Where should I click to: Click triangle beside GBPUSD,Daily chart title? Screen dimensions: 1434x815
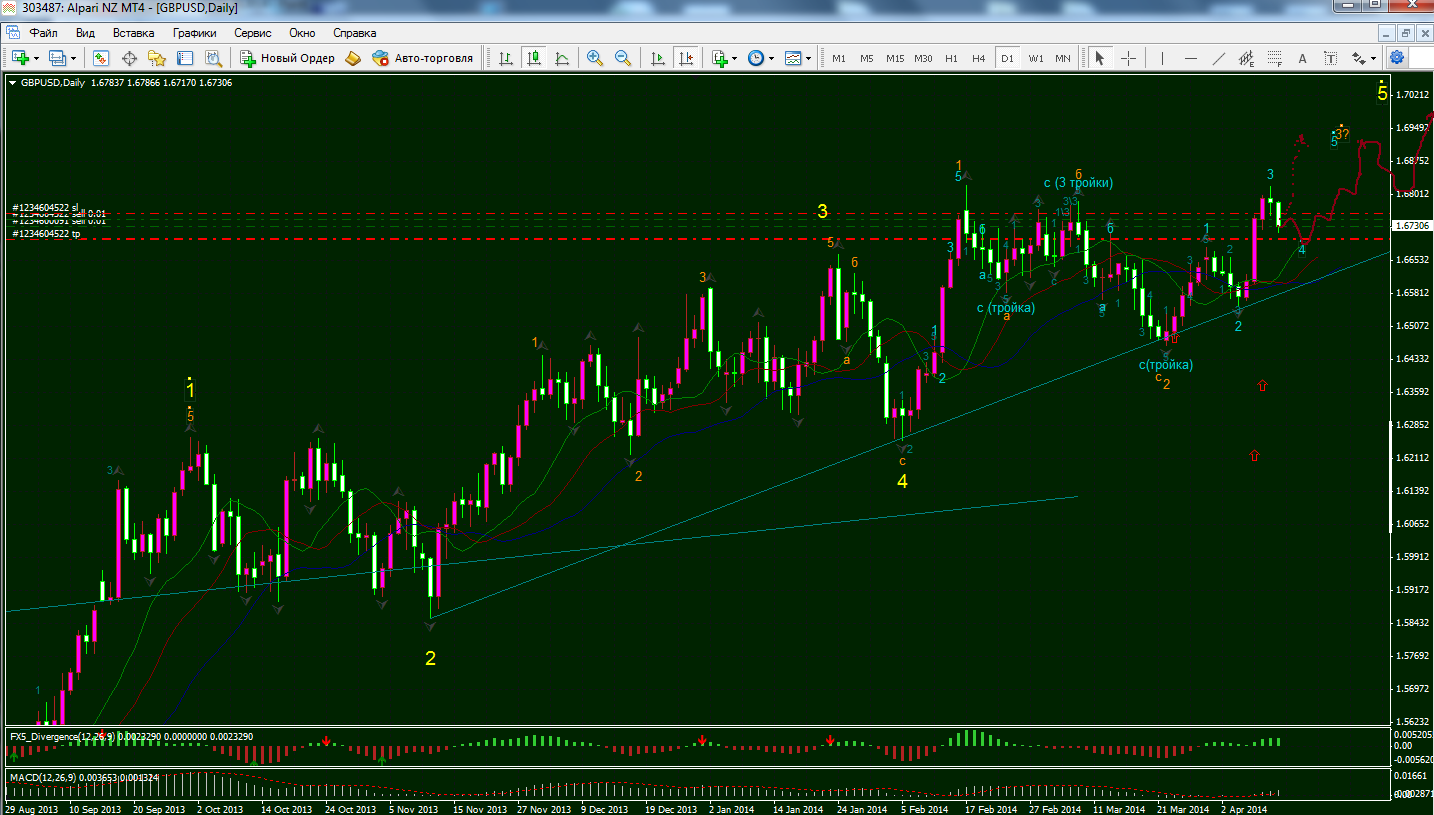point(12,82)
